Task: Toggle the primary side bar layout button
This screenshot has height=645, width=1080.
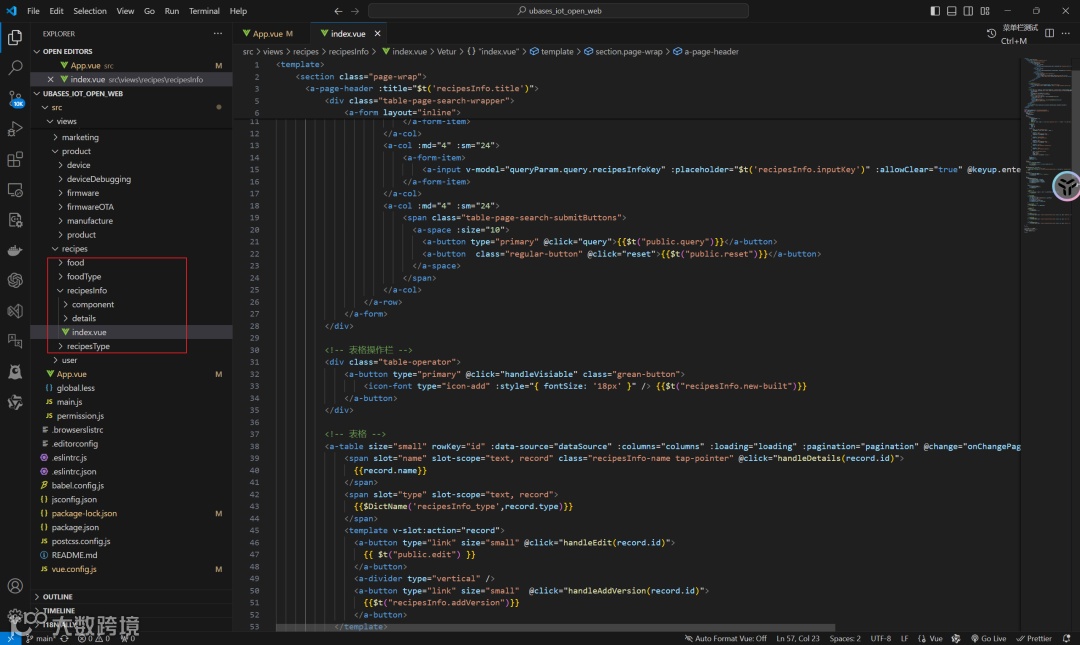Action: 935,11
